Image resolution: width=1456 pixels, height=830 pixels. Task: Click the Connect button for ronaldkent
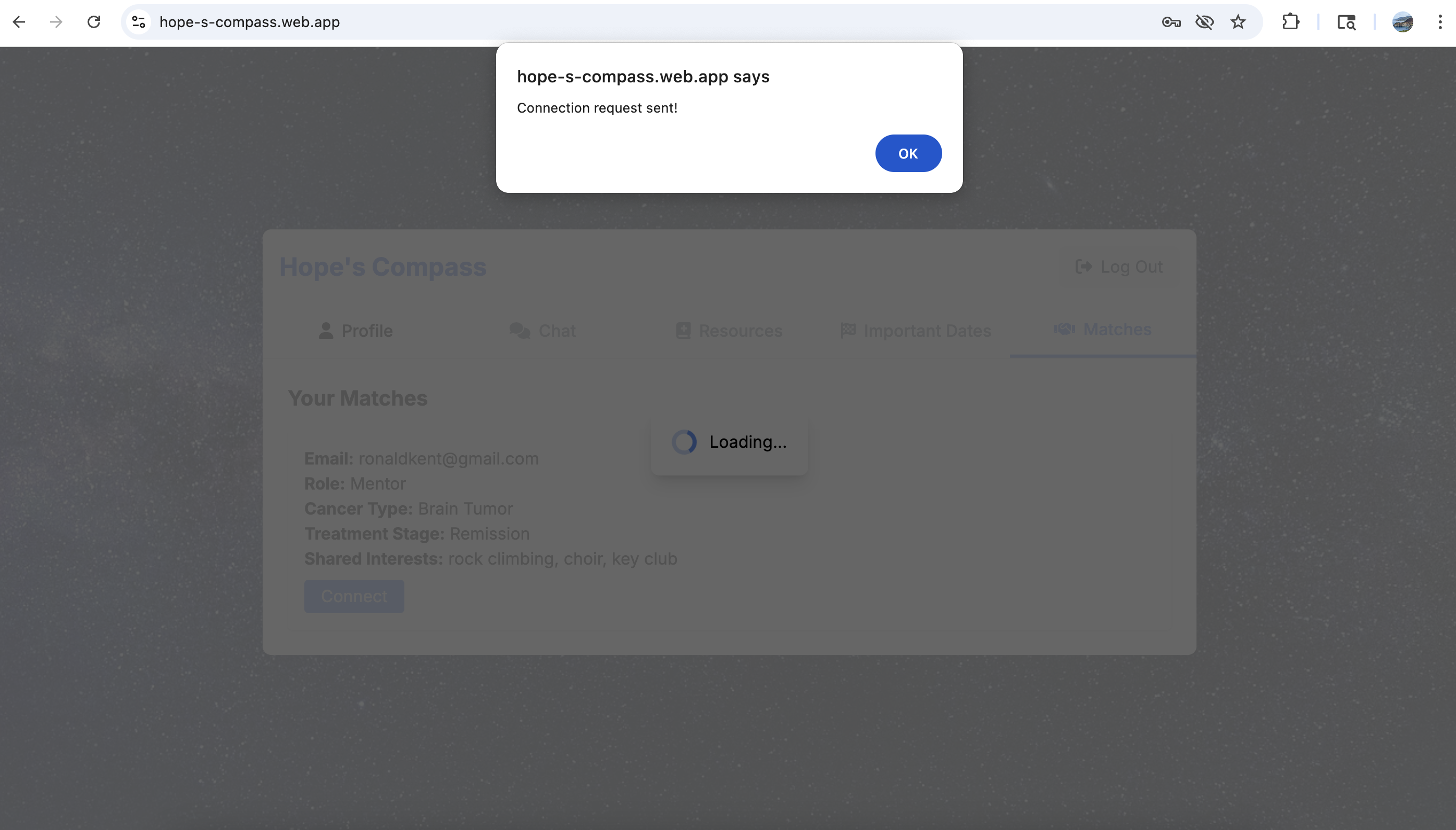tap(354, 596)
